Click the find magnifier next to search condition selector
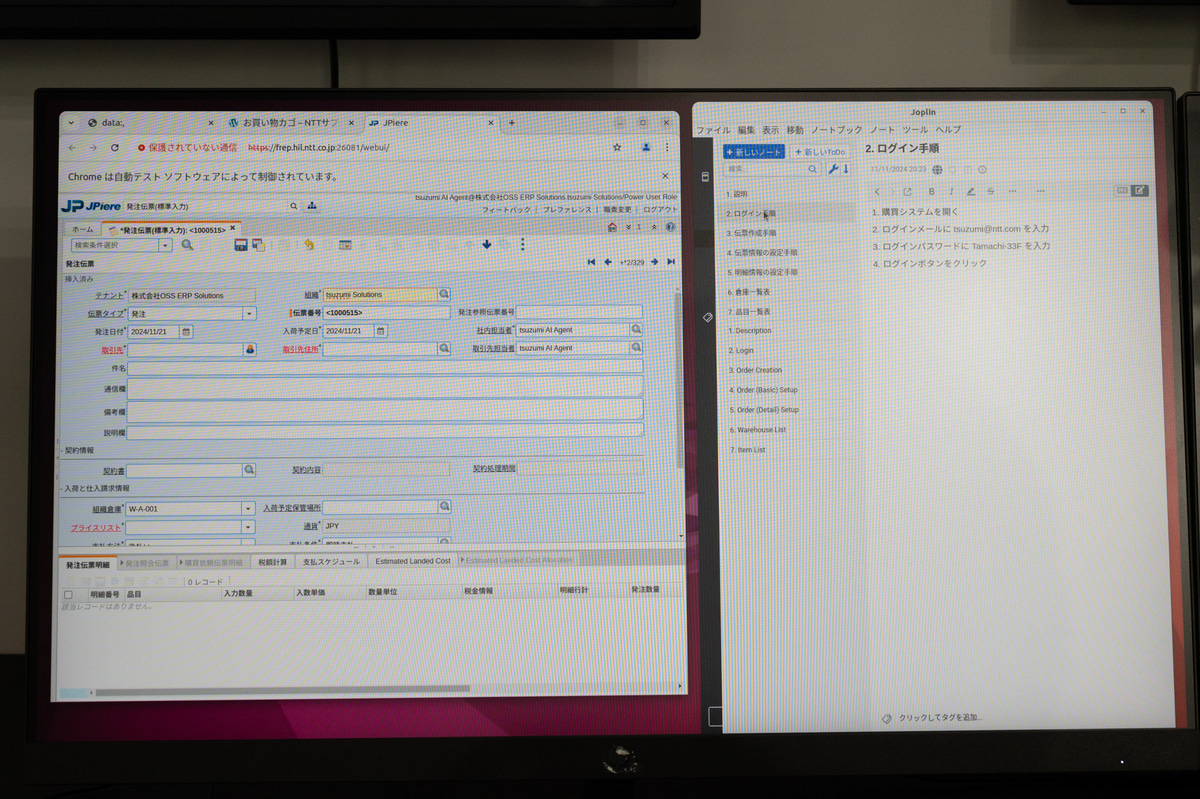 coord(187,244)
